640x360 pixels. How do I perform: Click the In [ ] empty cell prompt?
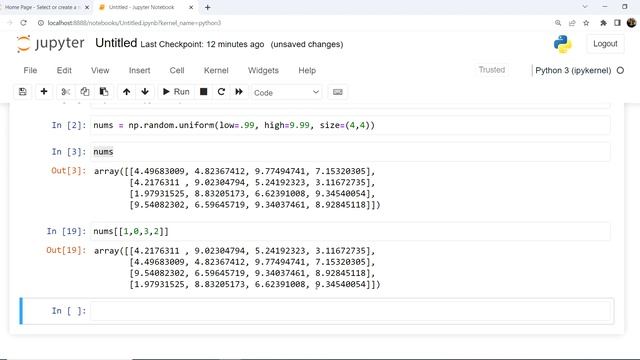click(69, 311)
